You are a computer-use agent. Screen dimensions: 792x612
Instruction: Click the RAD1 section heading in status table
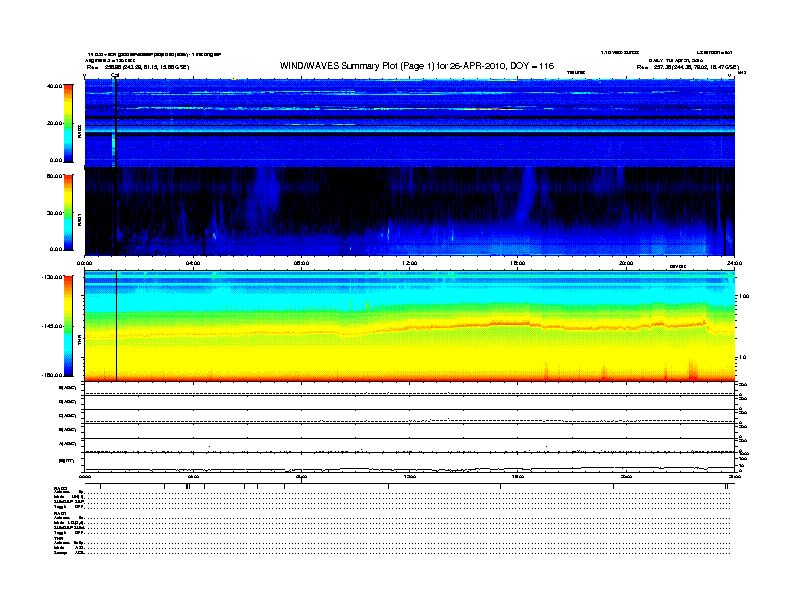(60, 514)
